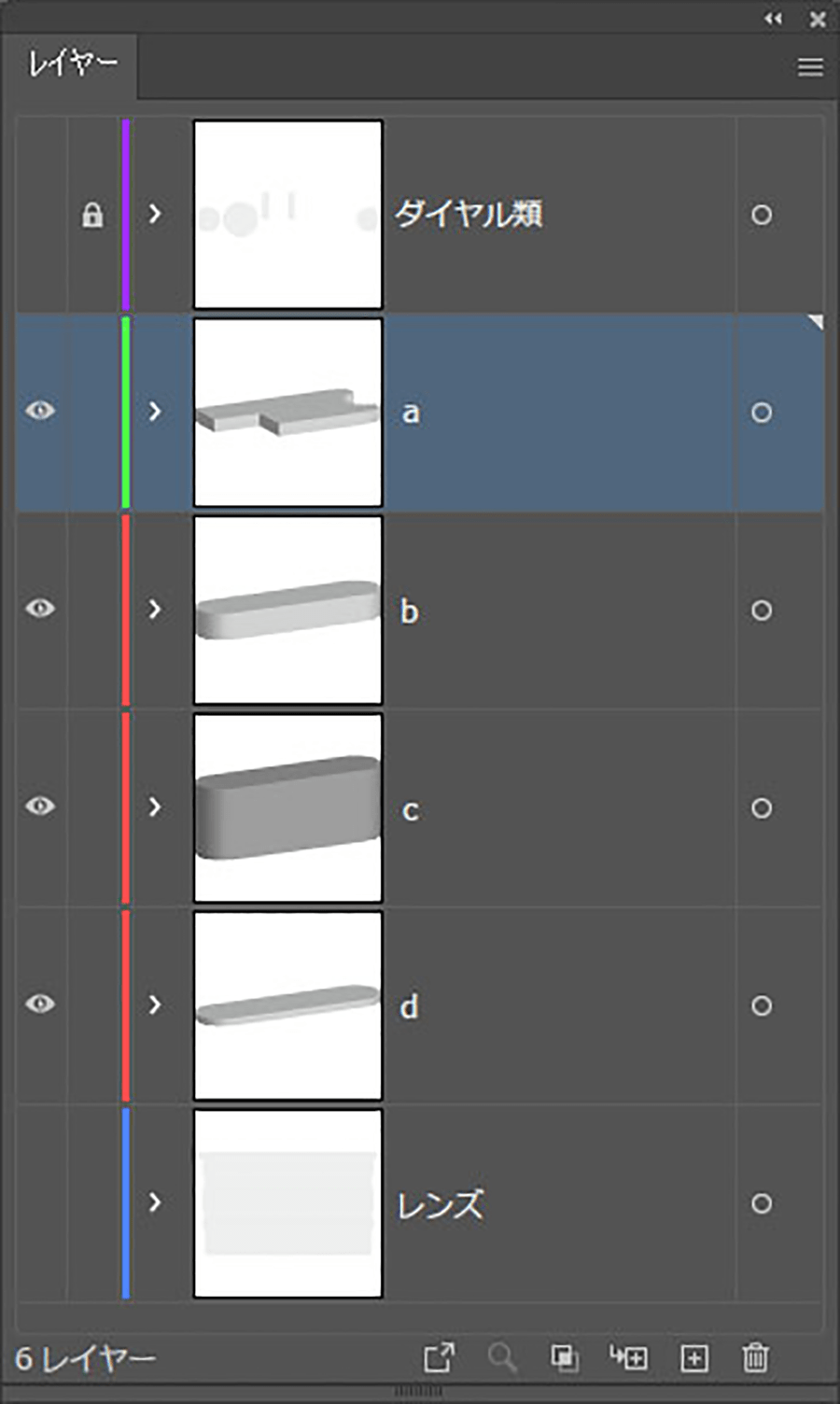The width and height of the screenshot is (840, 1404).
Task: Open the Layers panel hamburger menu
Action: pos(810,67)
